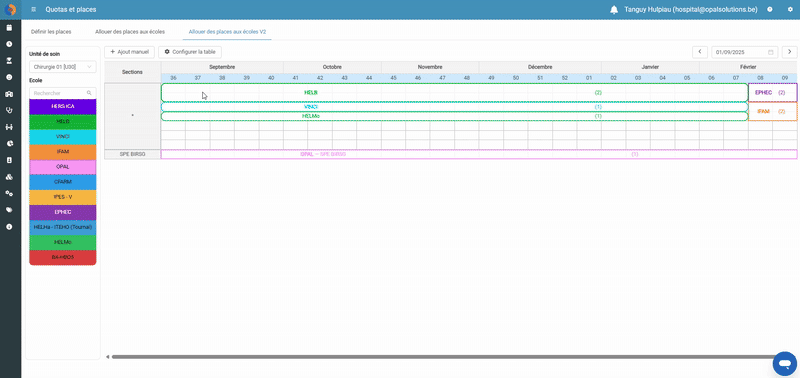Go to previous period with left chevron
Viewport: 800px width, 378px height.
pos(700,52)
